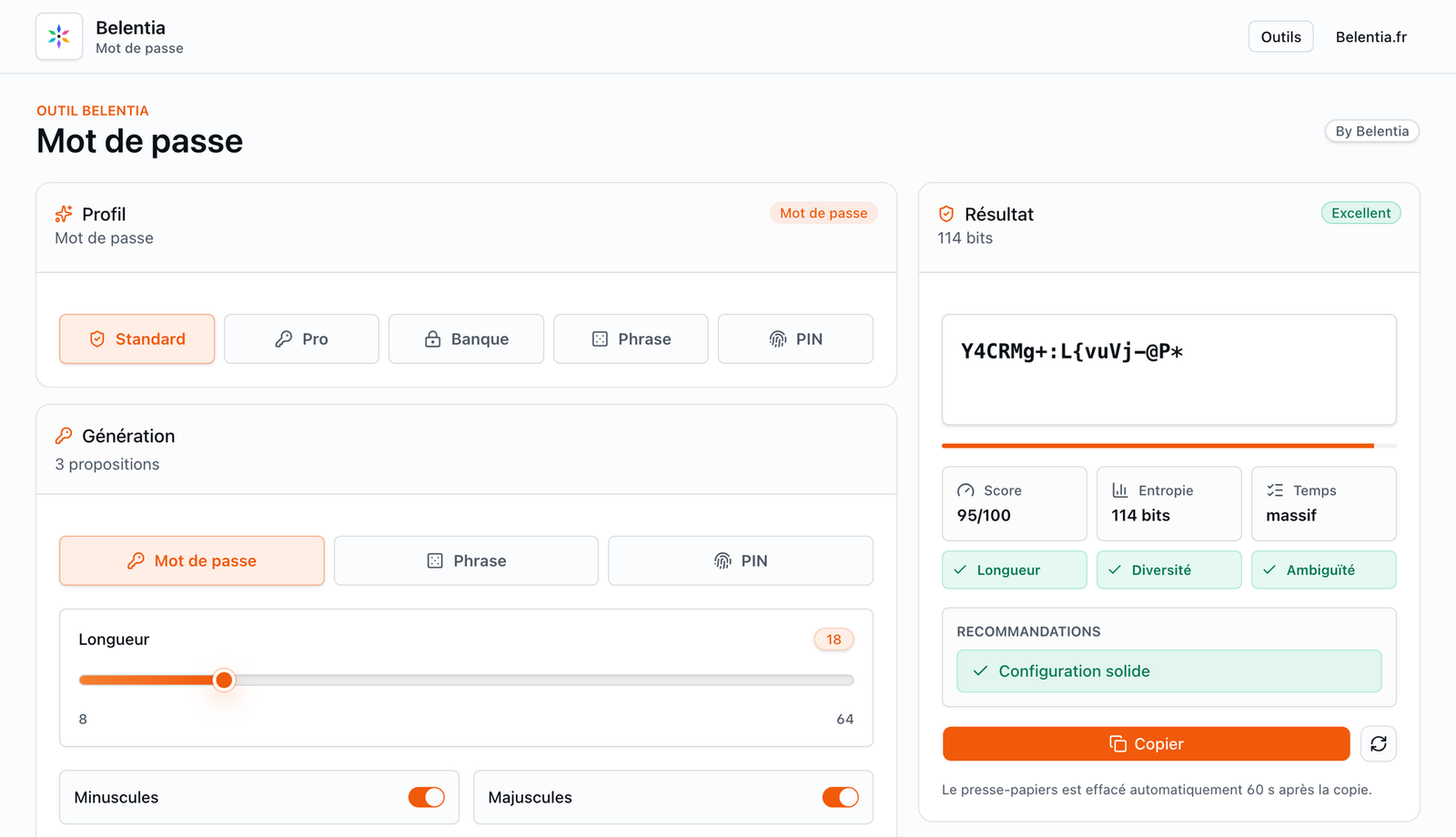Image resolution: width=1456 pixels, height=837 pixels.
Task: Click the Longueur slider handle
Action: click(x=224, y=680)
